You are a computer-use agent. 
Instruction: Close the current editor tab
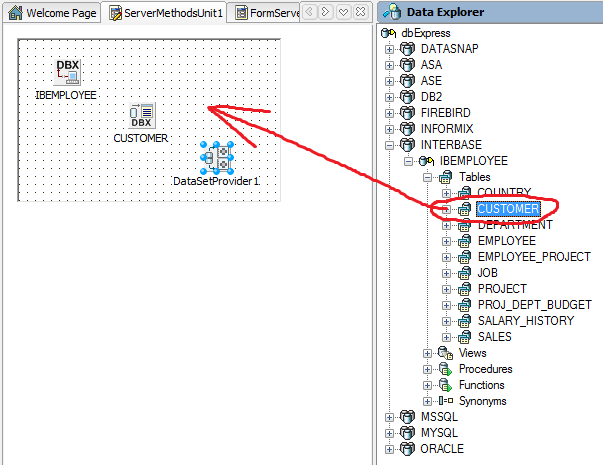click(361, 12)
